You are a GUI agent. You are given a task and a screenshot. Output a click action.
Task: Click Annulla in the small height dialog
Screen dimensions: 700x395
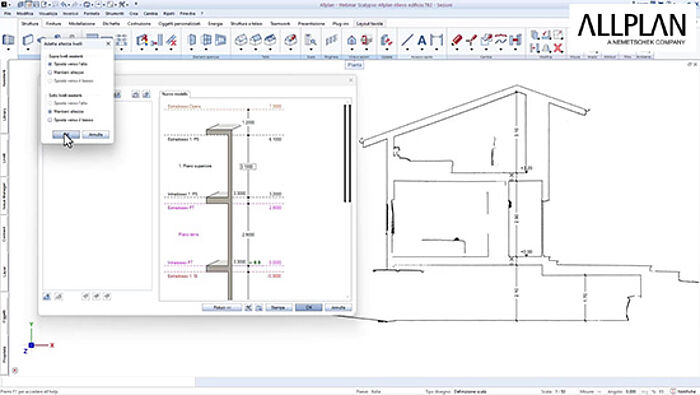pyautogui.click(x=96, y=134)
